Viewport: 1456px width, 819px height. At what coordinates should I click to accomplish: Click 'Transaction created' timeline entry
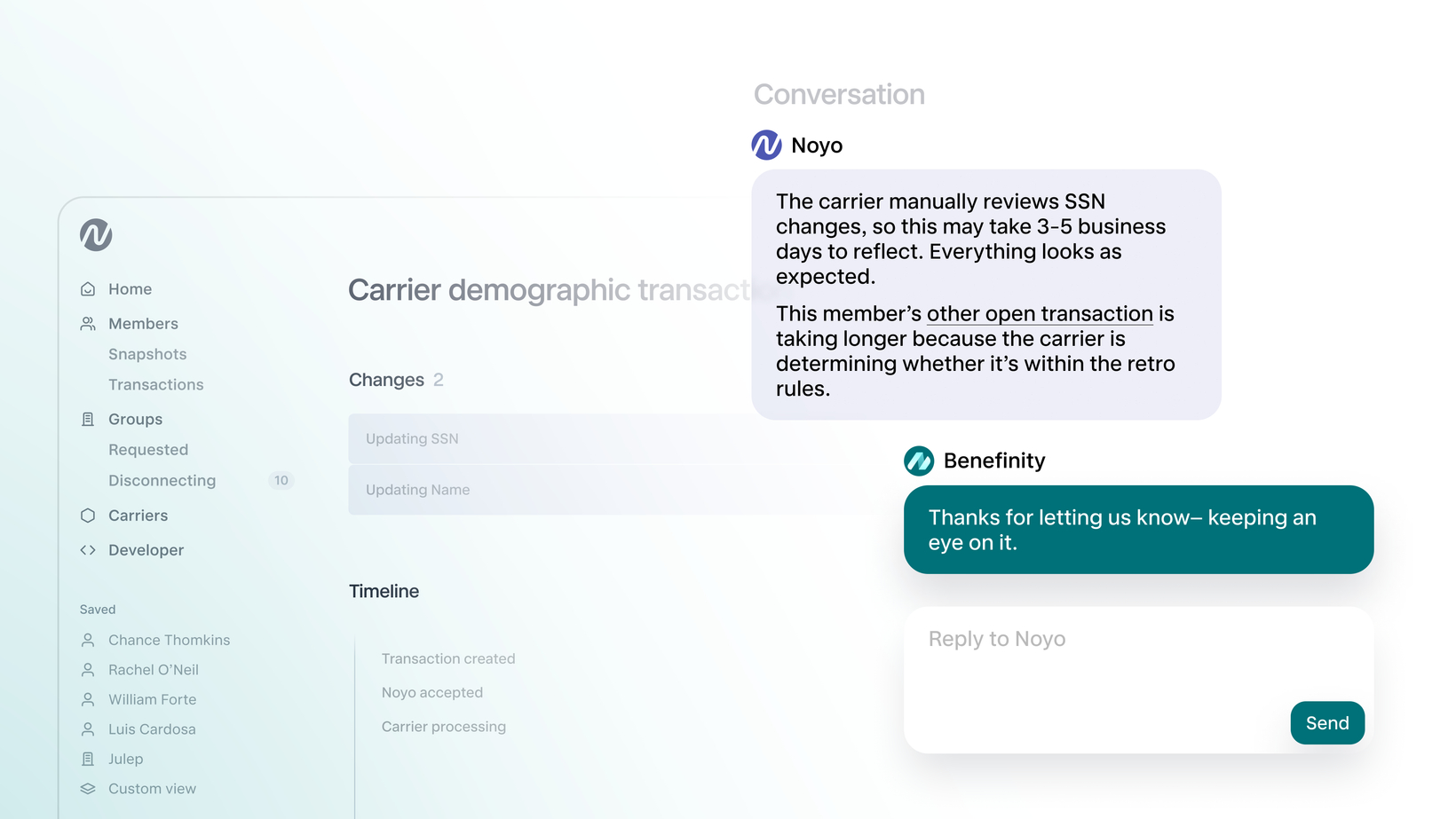pos(448,658)
